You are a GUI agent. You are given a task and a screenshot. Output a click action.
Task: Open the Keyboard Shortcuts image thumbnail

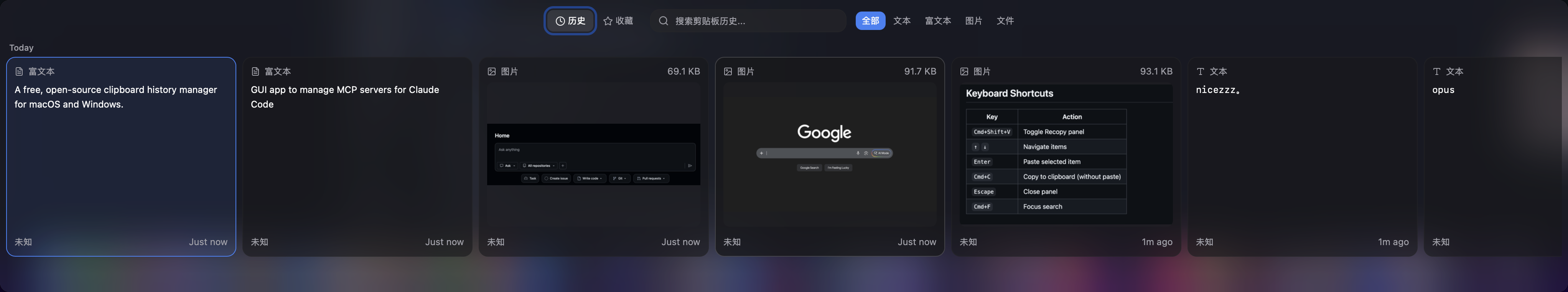[x=1066, y=154]
